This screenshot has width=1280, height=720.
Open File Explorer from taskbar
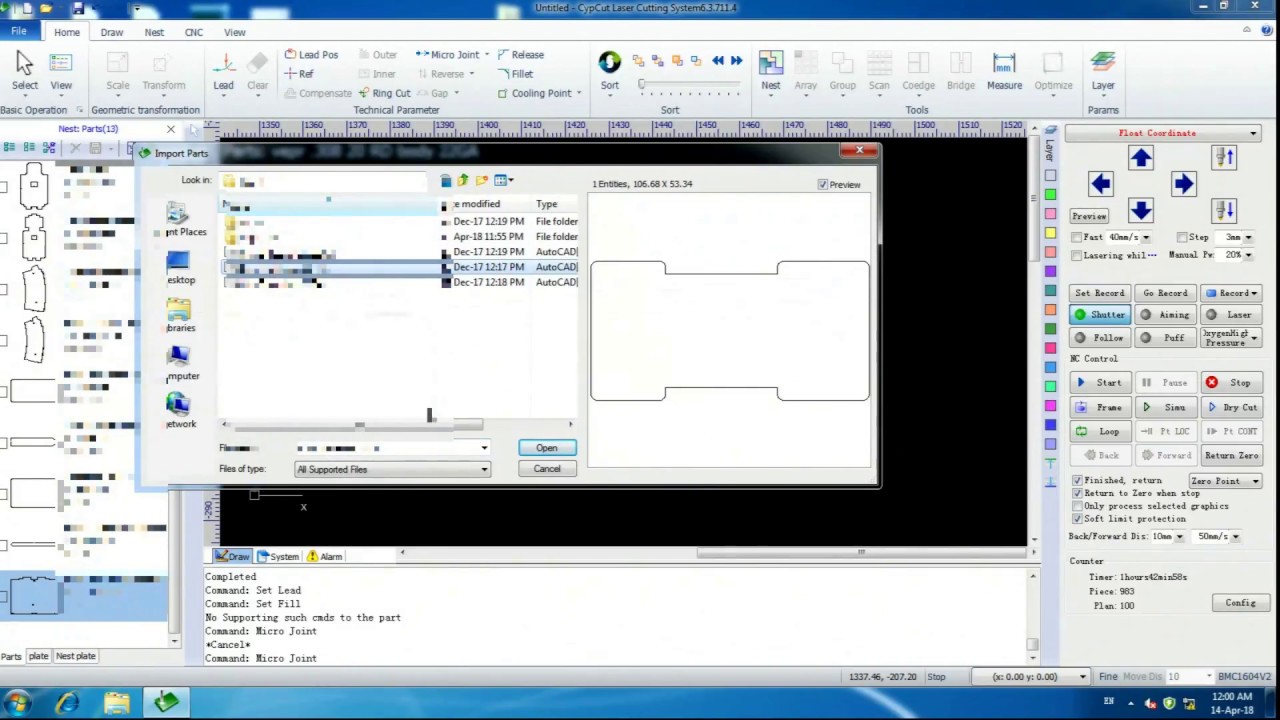click(116, 703)
